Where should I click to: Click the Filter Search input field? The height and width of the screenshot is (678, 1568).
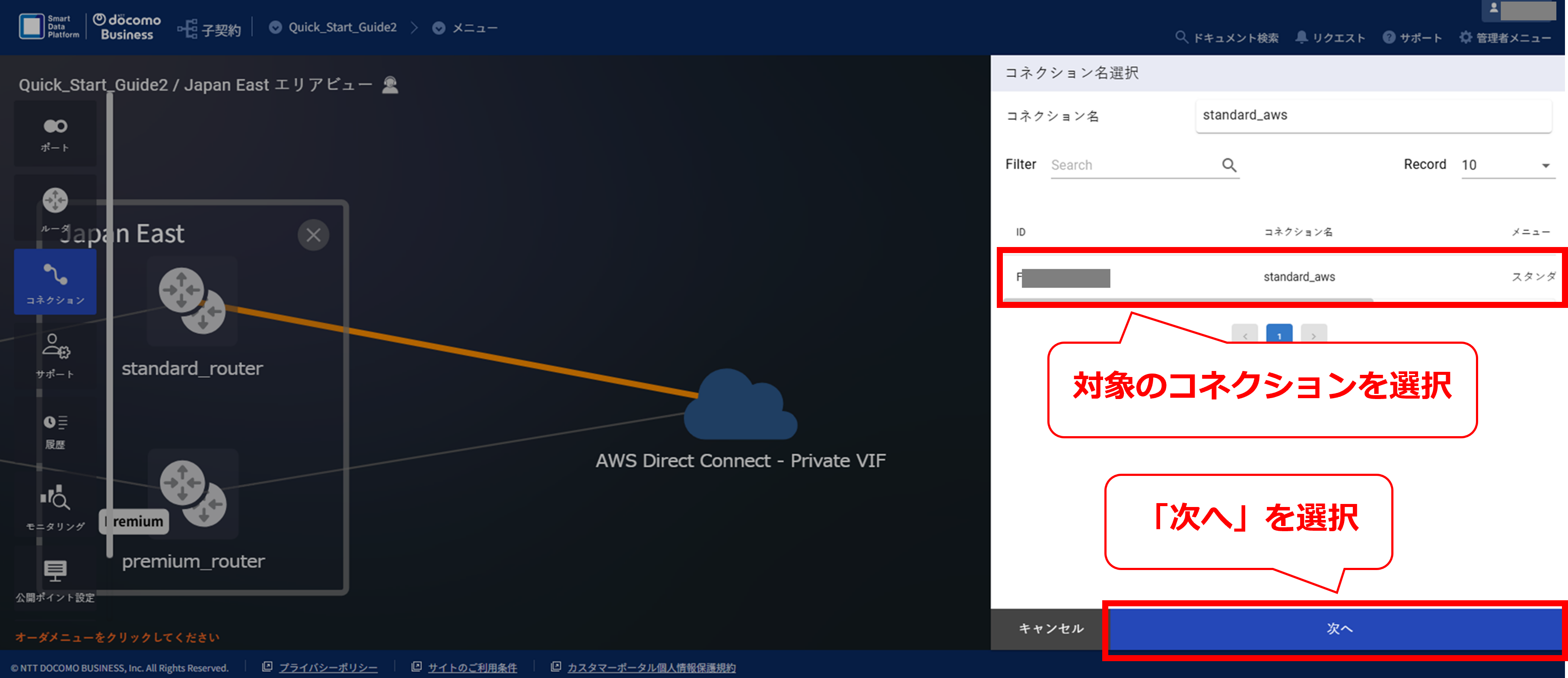(x=1134, y=165)
